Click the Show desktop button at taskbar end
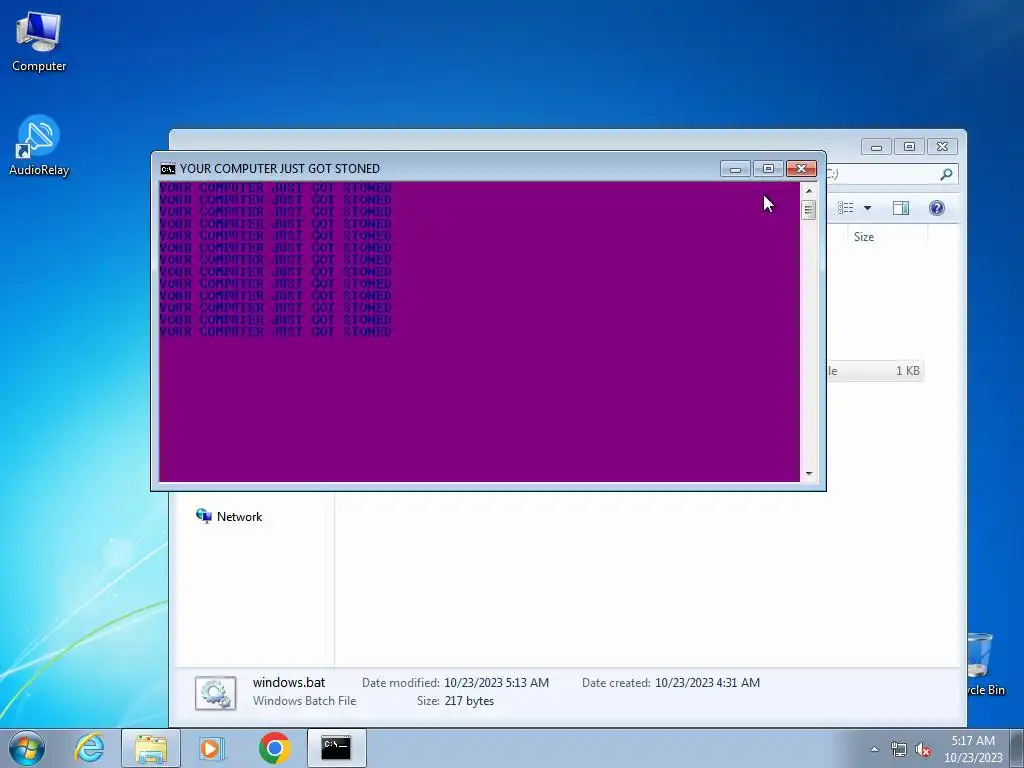Viewport: 1024px width, 768px height. pyautogui.click(x=1017, y=748)
